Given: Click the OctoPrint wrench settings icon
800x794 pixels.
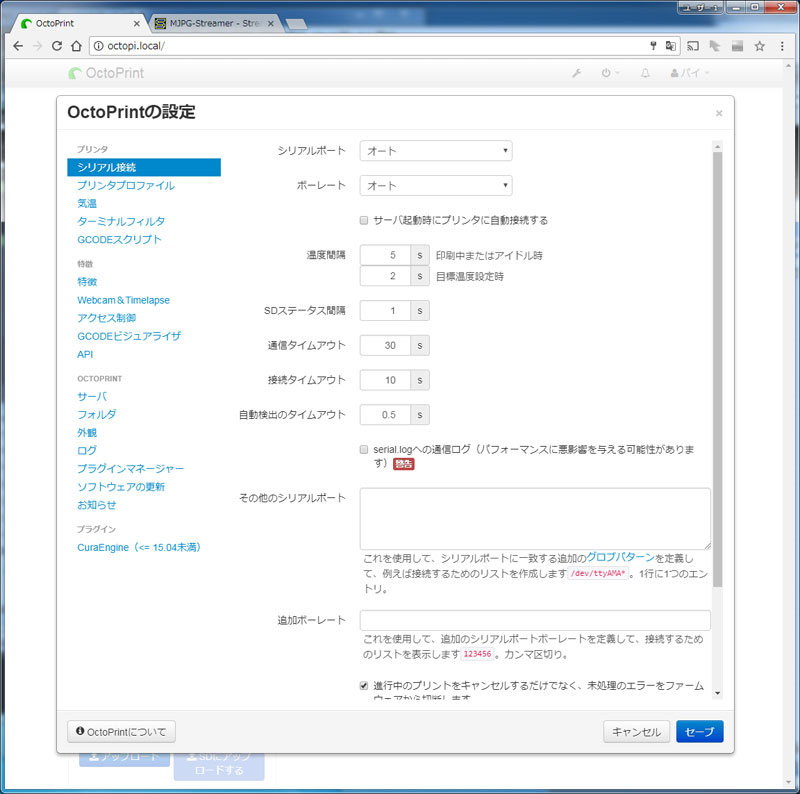Looking at the screenshot, I should coord(577,73).
